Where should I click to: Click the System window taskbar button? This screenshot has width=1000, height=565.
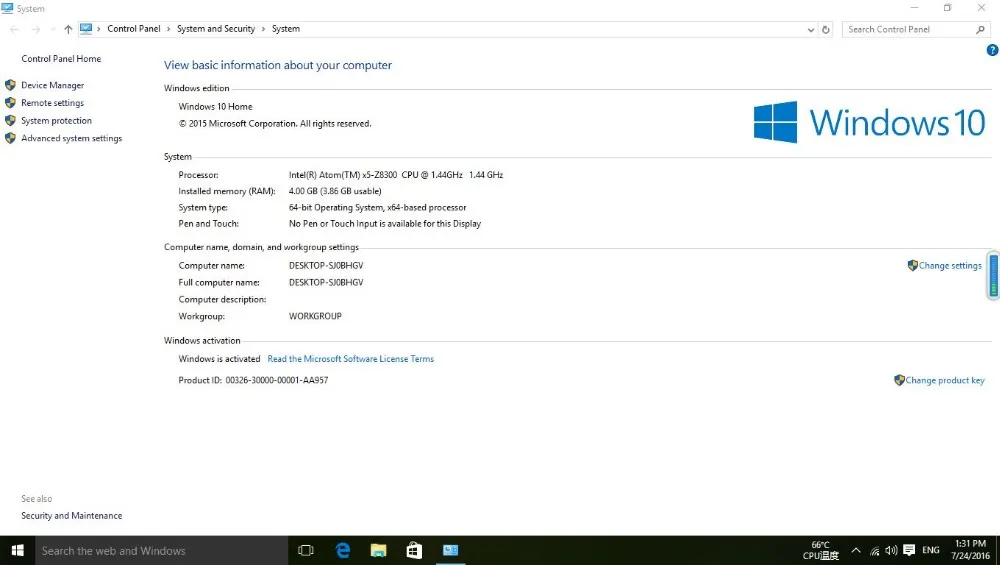click(x=450, y=550)
